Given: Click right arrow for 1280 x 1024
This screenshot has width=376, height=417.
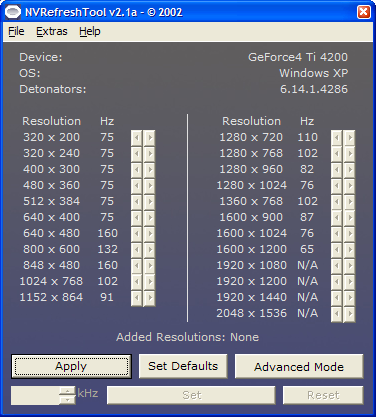Looking at the screenshot, I should click(350, 186).
